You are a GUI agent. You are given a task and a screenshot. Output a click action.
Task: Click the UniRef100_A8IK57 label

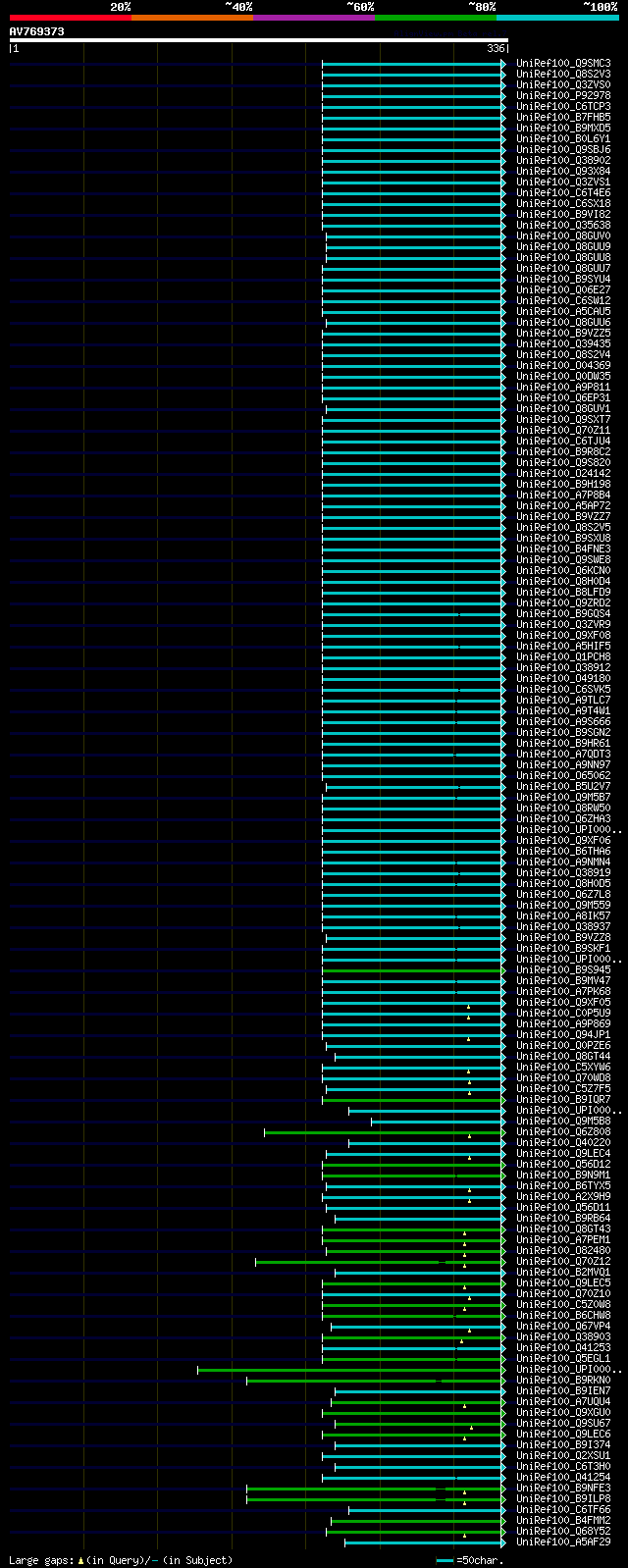(x=563, y=916)
